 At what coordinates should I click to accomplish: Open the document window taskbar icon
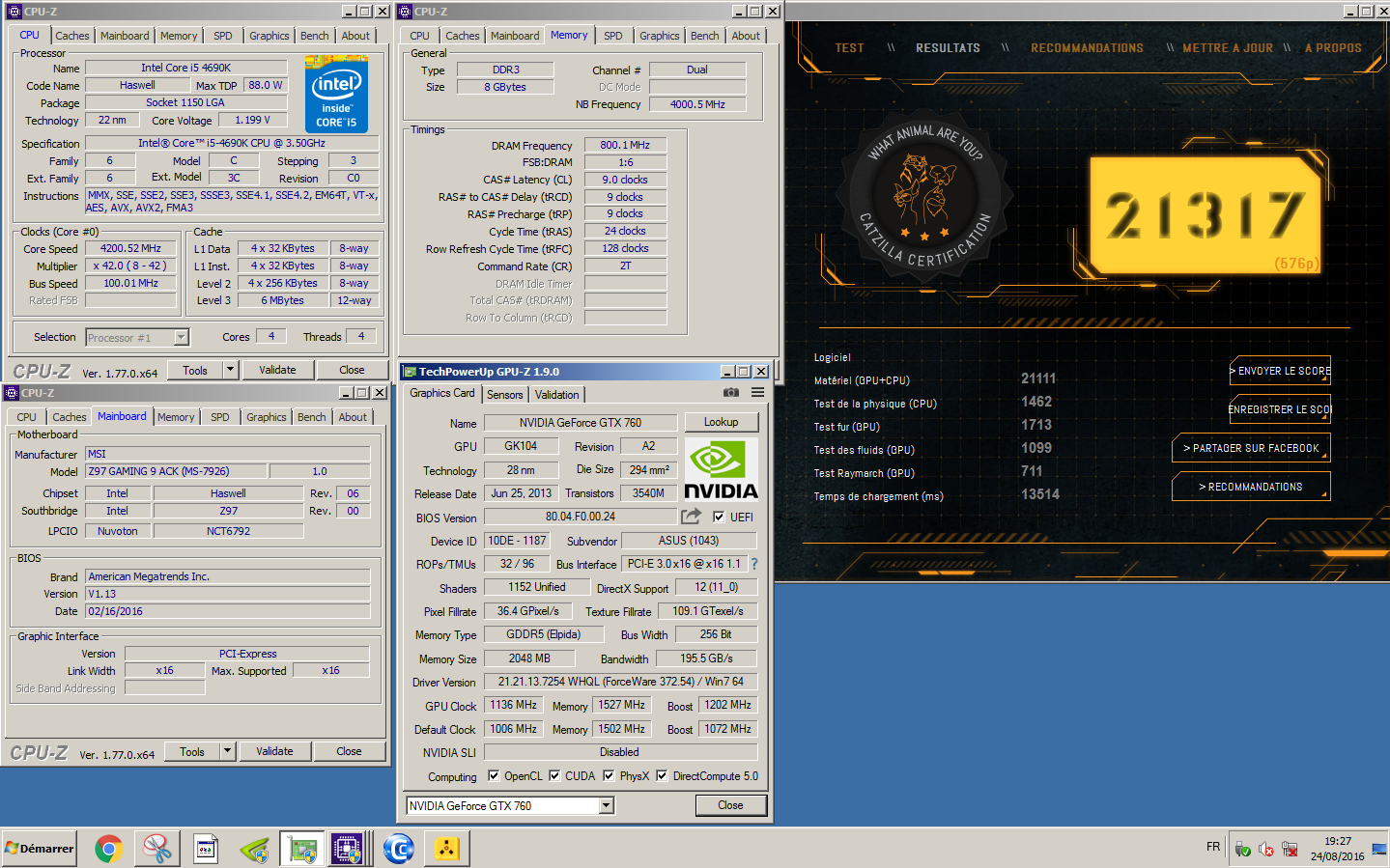pos(206,849)
